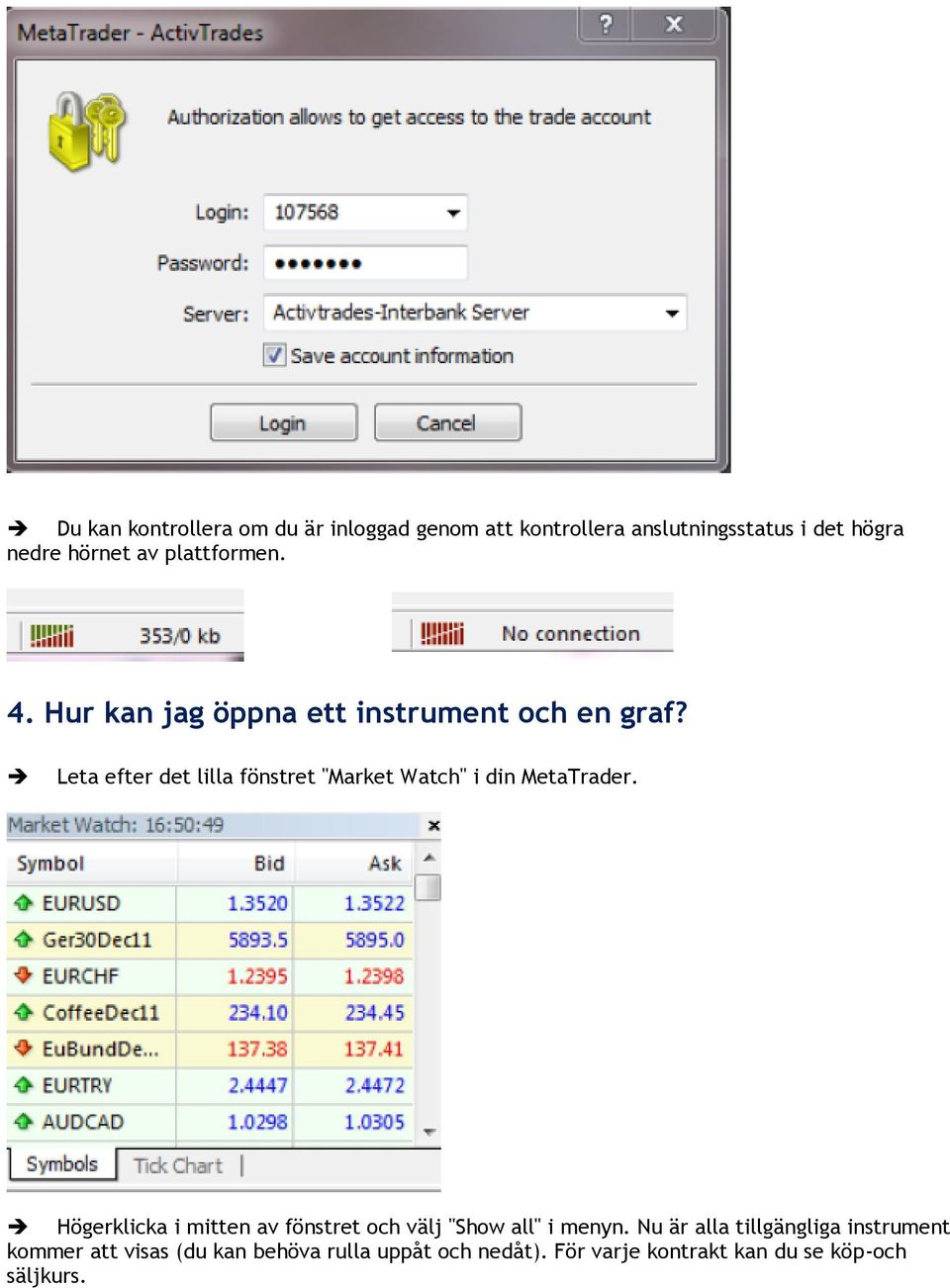Expand the Server selection dropdown

coord(672,314)
